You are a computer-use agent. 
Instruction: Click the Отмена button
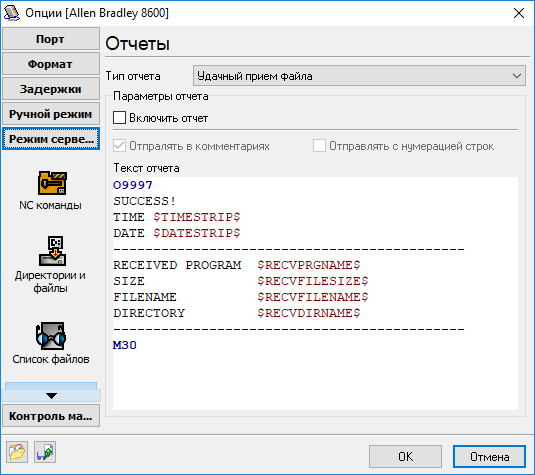coord(489,456)
